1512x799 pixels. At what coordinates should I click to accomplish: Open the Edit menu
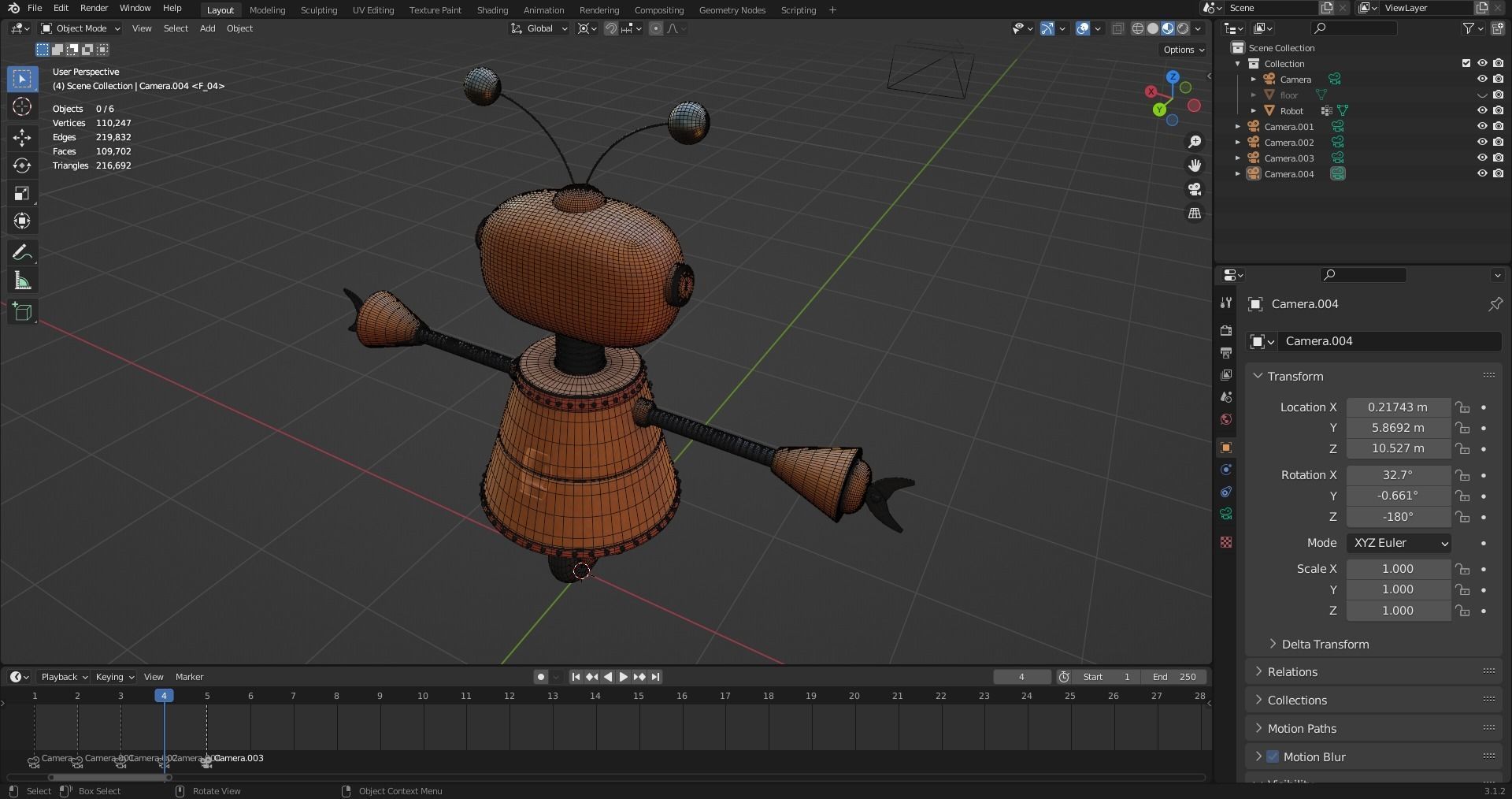(61, 8)
